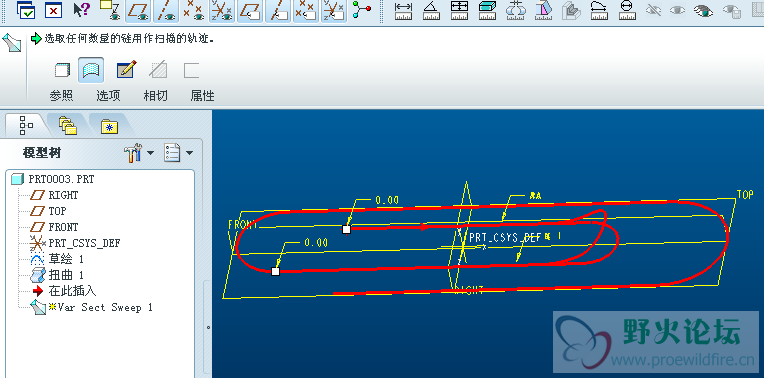Toggle datum axis display
The image size is (764, 378).
click(x=166, y=11)
